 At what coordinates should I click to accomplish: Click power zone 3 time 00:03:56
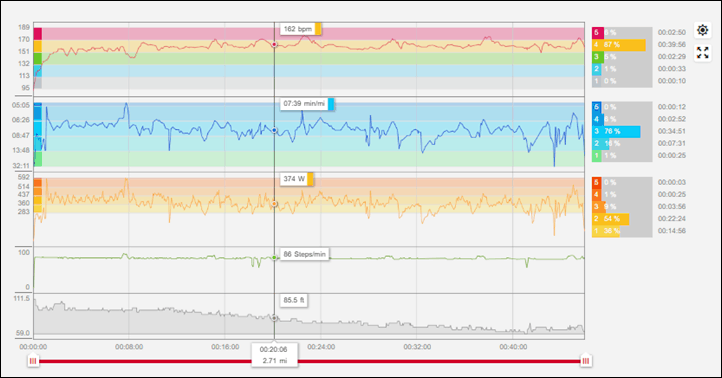(x=671, y=207)
